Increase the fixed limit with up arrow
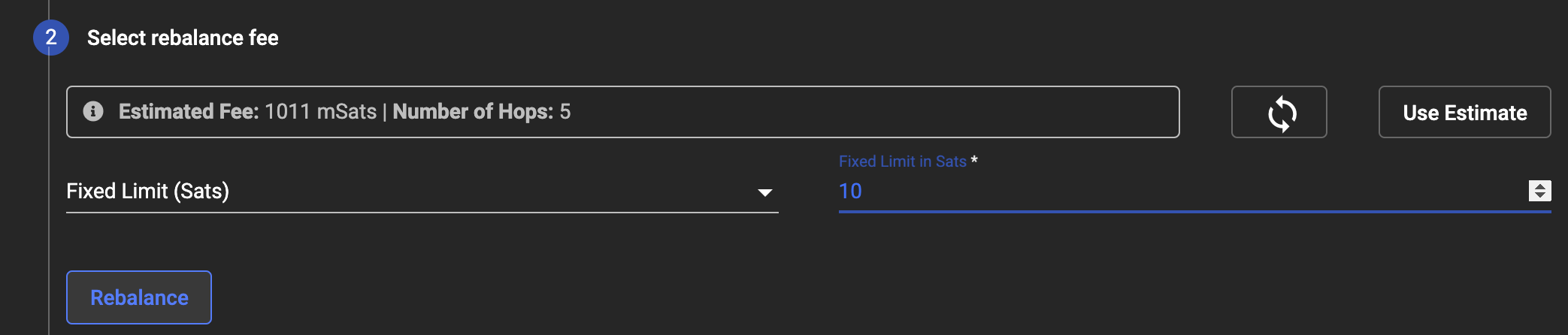1568x335 pixels. click(1539, 186)
